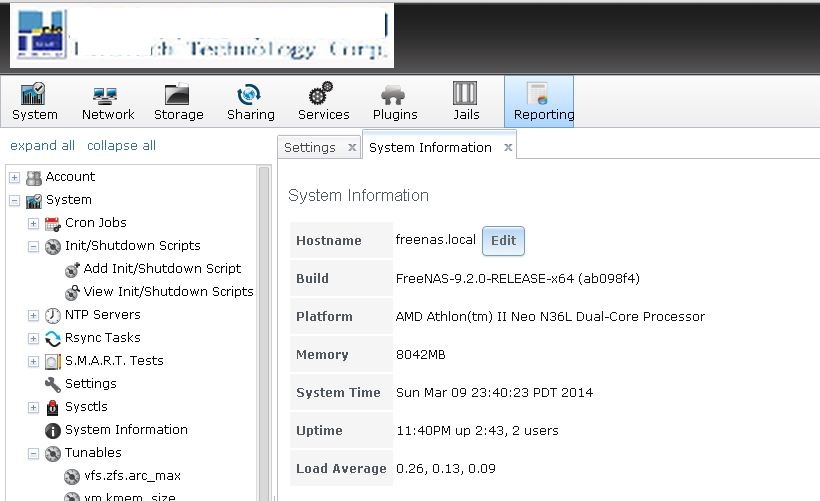Click the System Information page heading
The image size is (820, 501).
[x=358, y=196]
